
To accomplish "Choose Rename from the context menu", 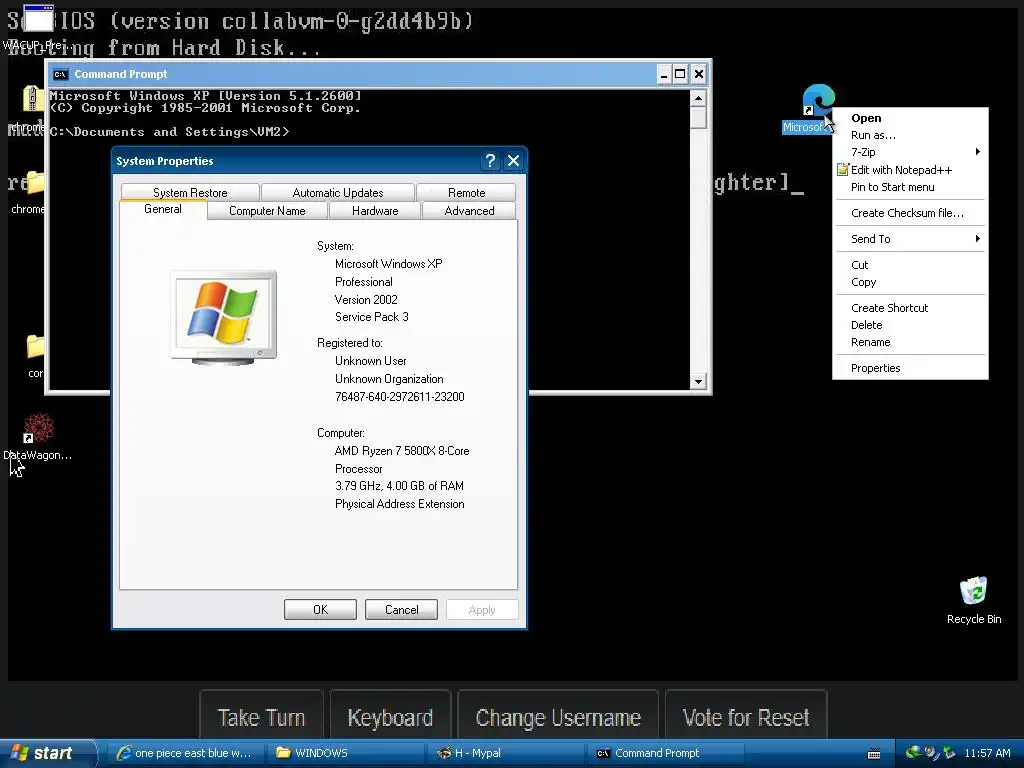I will click(910, 342).
